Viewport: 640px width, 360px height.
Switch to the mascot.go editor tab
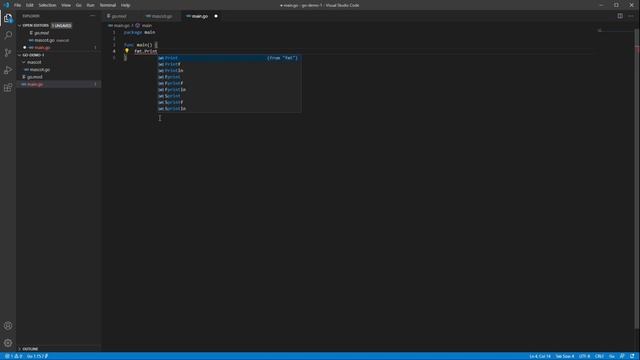161,16
